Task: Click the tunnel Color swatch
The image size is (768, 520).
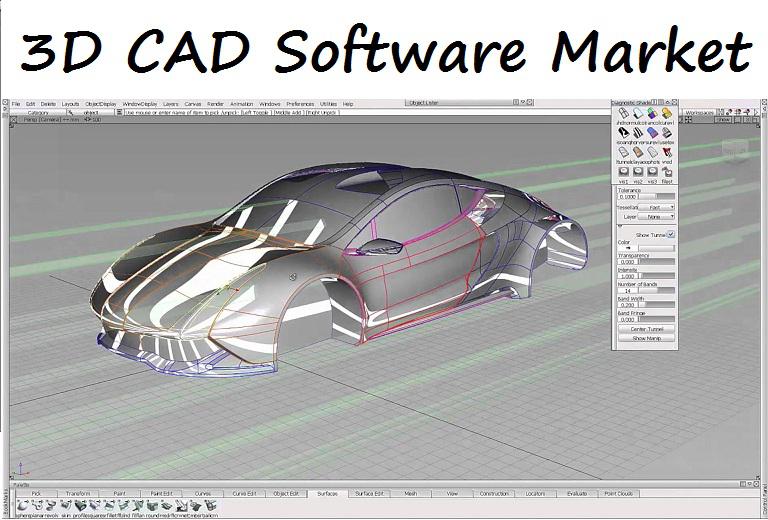Action: 628,248
